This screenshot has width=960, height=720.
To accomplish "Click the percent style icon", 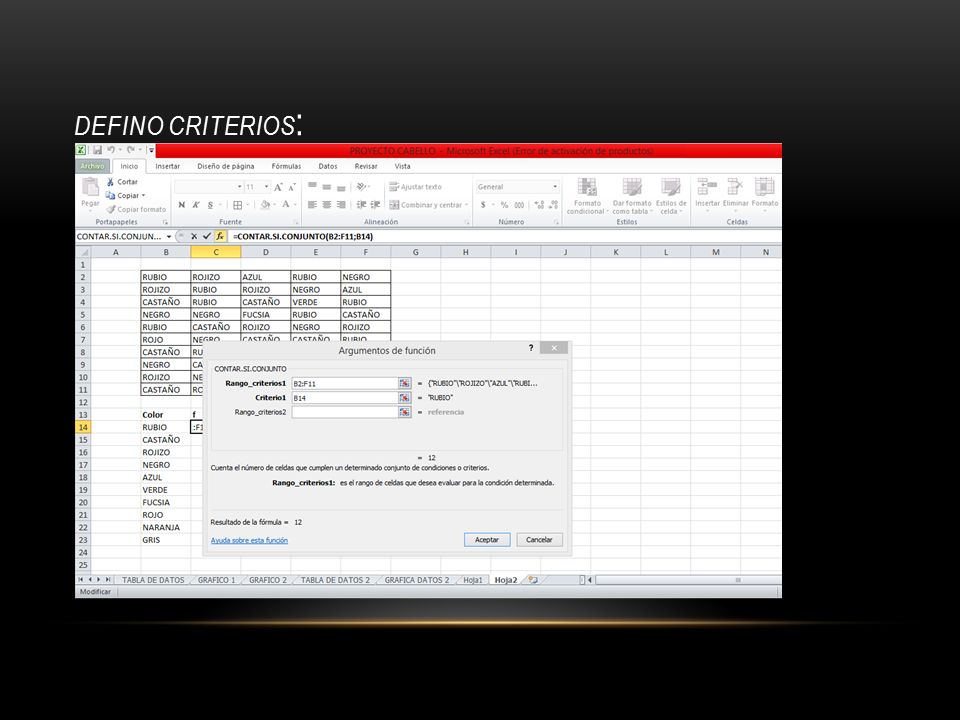I will pos(504,205).
